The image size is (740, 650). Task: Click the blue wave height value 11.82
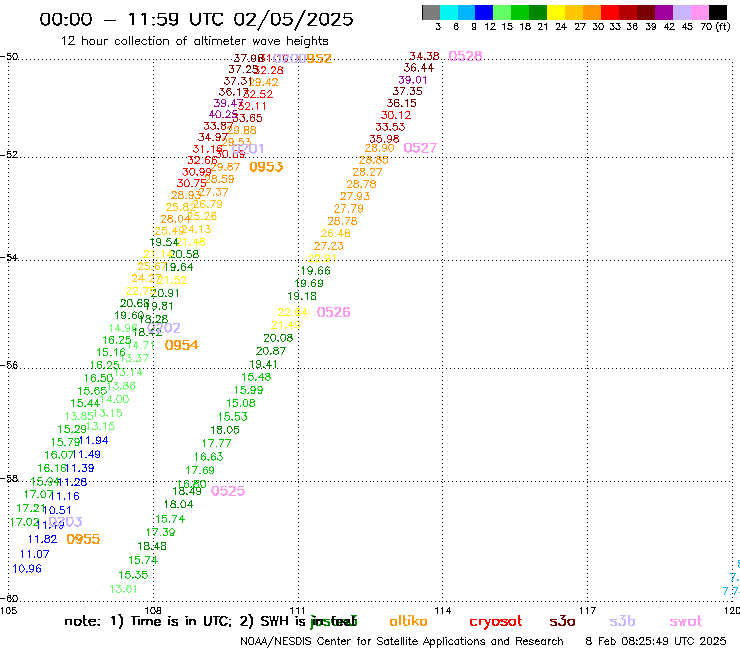[42, 539]
